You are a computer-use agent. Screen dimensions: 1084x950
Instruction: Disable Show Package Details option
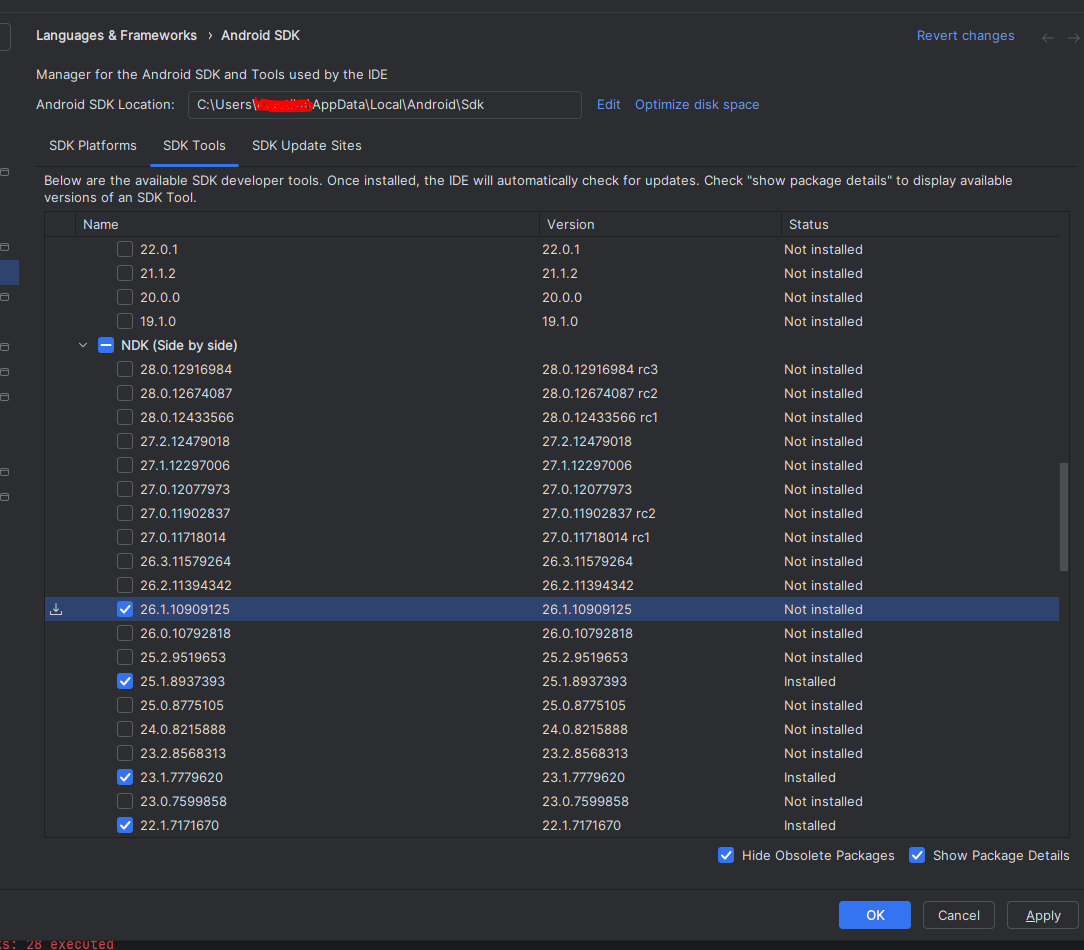(x=917, y=855)
